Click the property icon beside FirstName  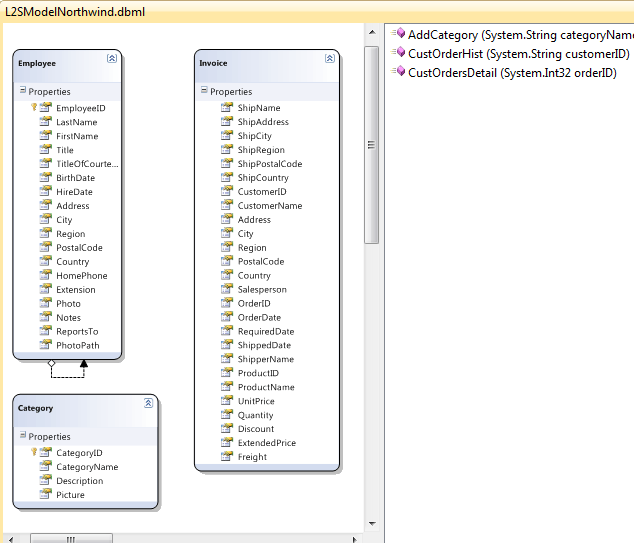tap(46, 135)
